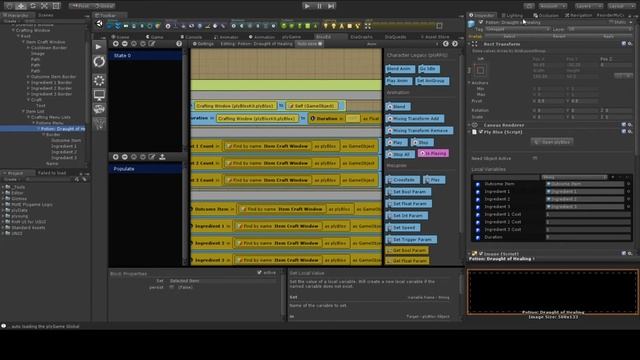This screenshot has height=360, width=640.
Task: Open Canvas Renderer gear settings icon
Action: click(x=630, y=125)
